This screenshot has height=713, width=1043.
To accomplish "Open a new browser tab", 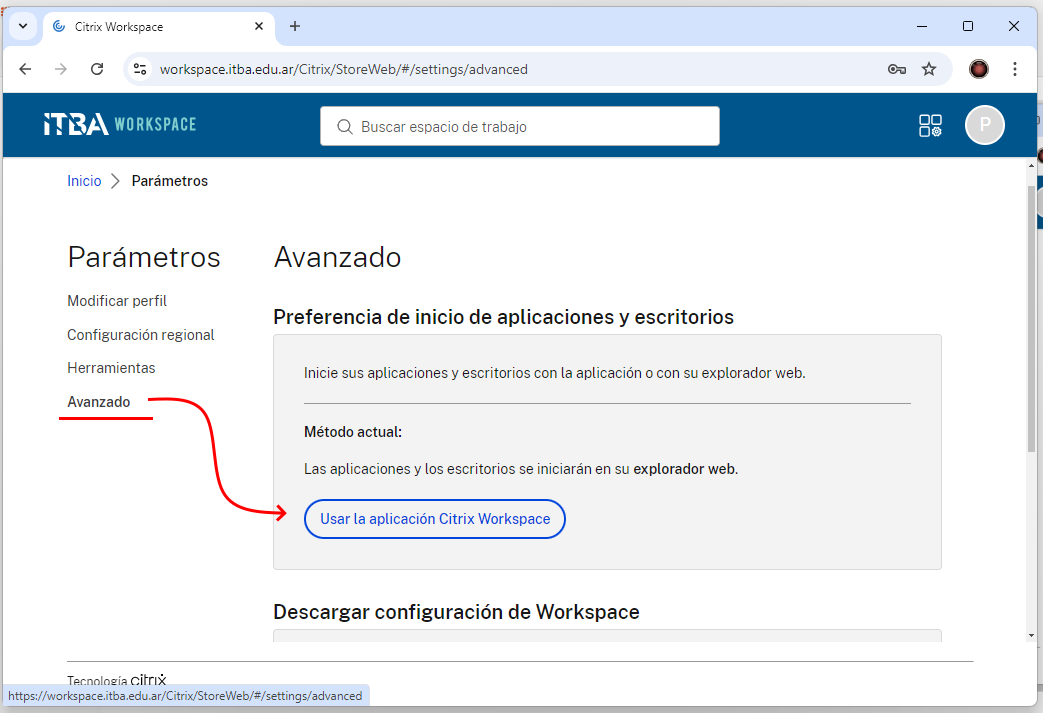I will 295,26.
